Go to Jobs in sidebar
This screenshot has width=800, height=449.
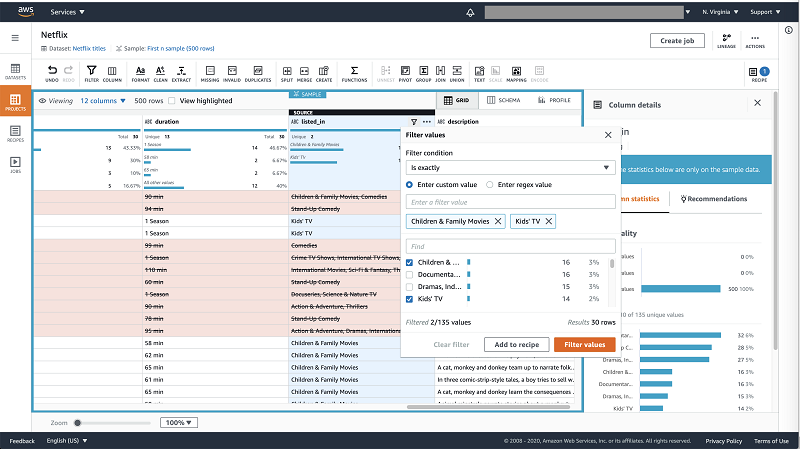click(15, 165)
